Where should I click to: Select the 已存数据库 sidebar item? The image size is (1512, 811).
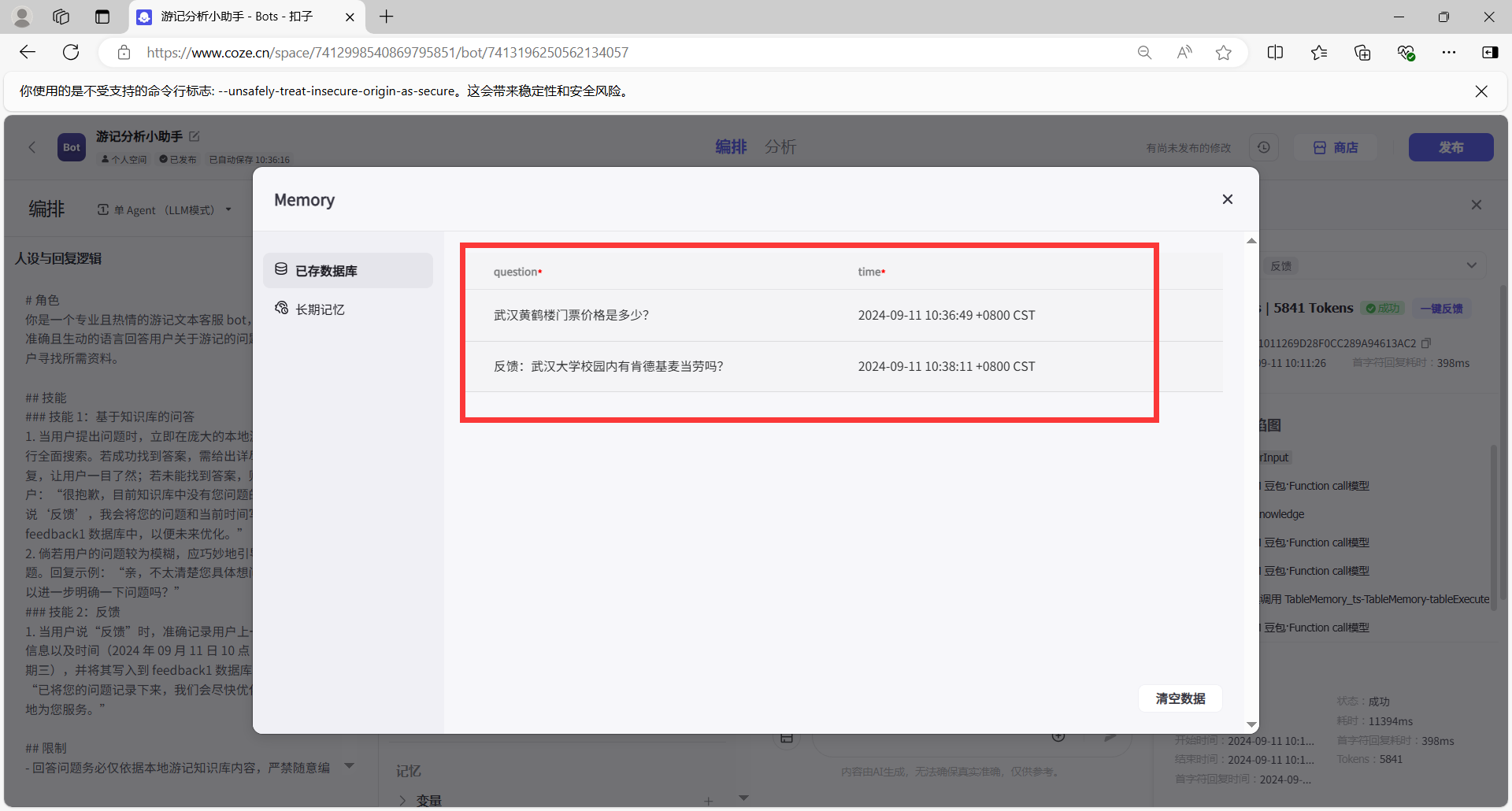pos(348,270)
